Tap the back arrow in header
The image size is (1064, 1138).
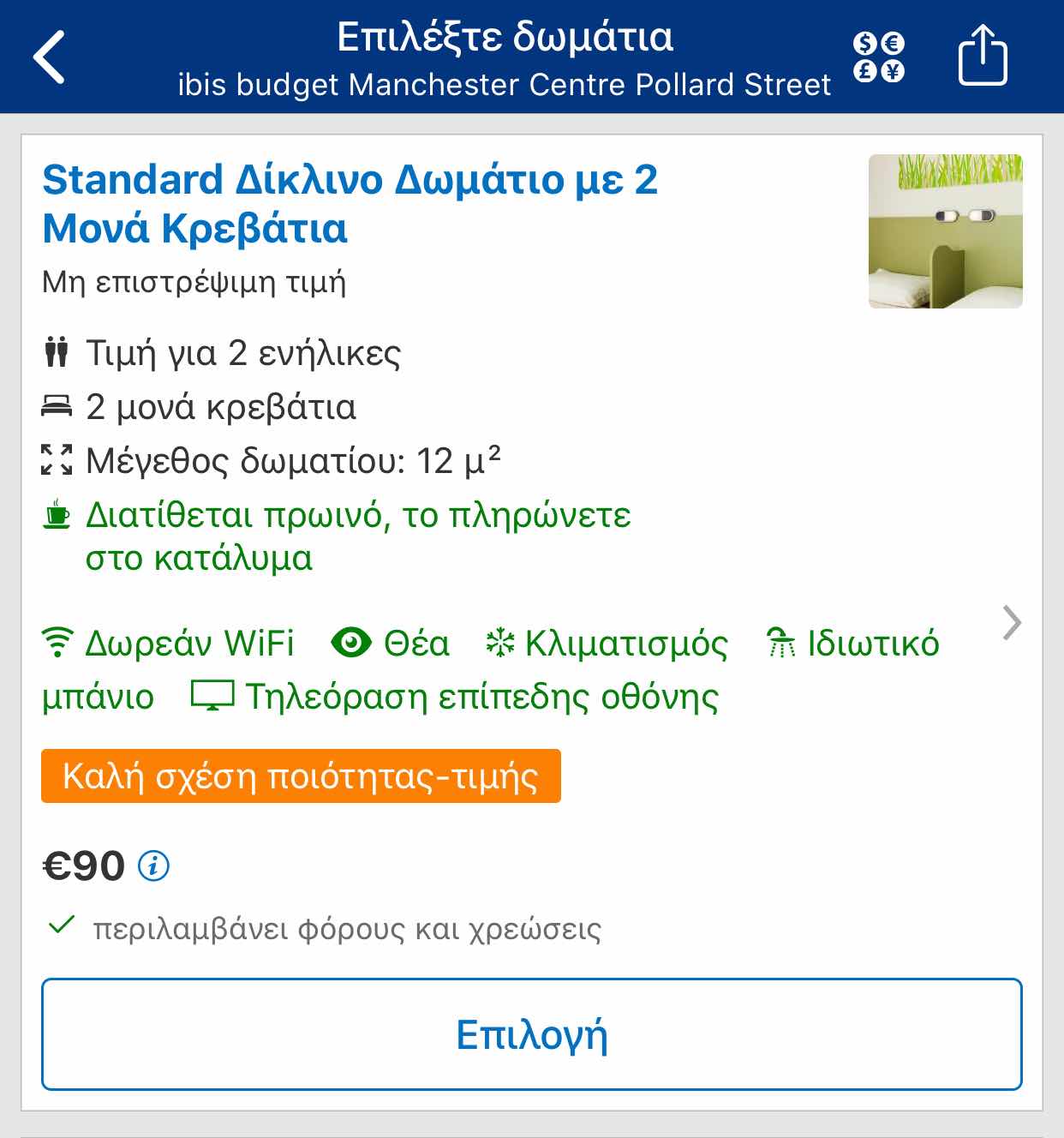49,57
